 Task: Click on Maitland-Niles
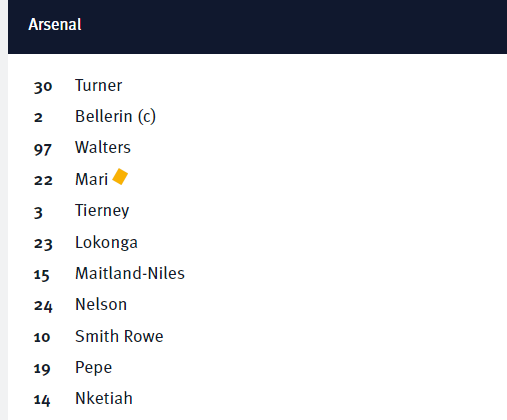click(x=130, y=273)
